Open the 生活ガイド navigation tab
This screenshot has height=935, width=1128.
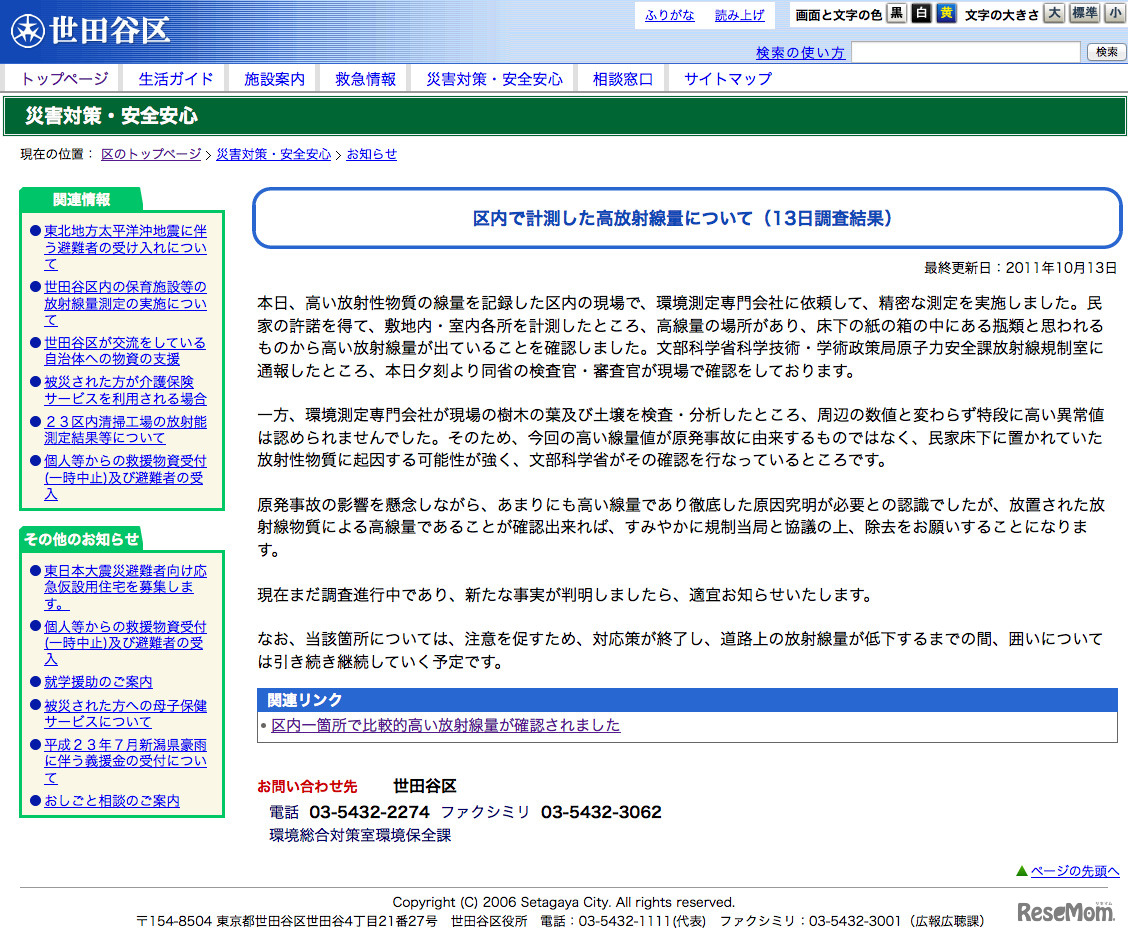click(x=176, y=79)
